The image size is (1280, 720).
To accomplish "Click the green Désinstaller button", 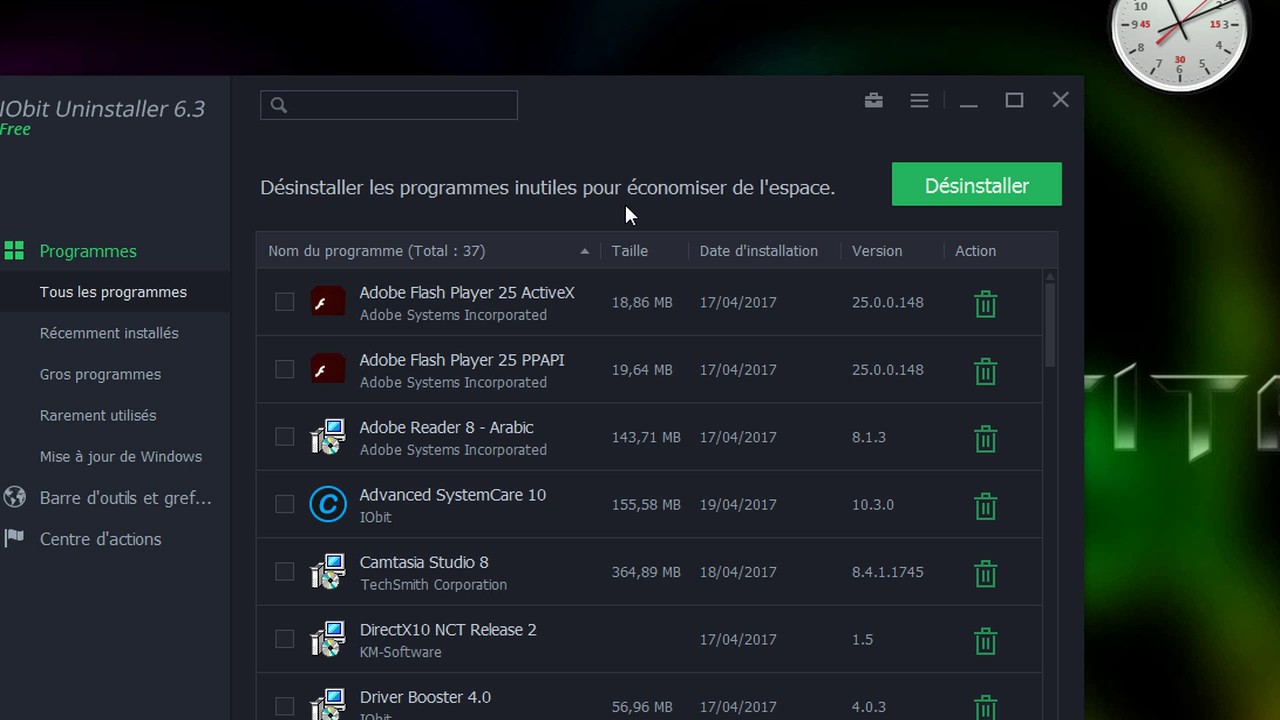I will click(x=977, y=185).
